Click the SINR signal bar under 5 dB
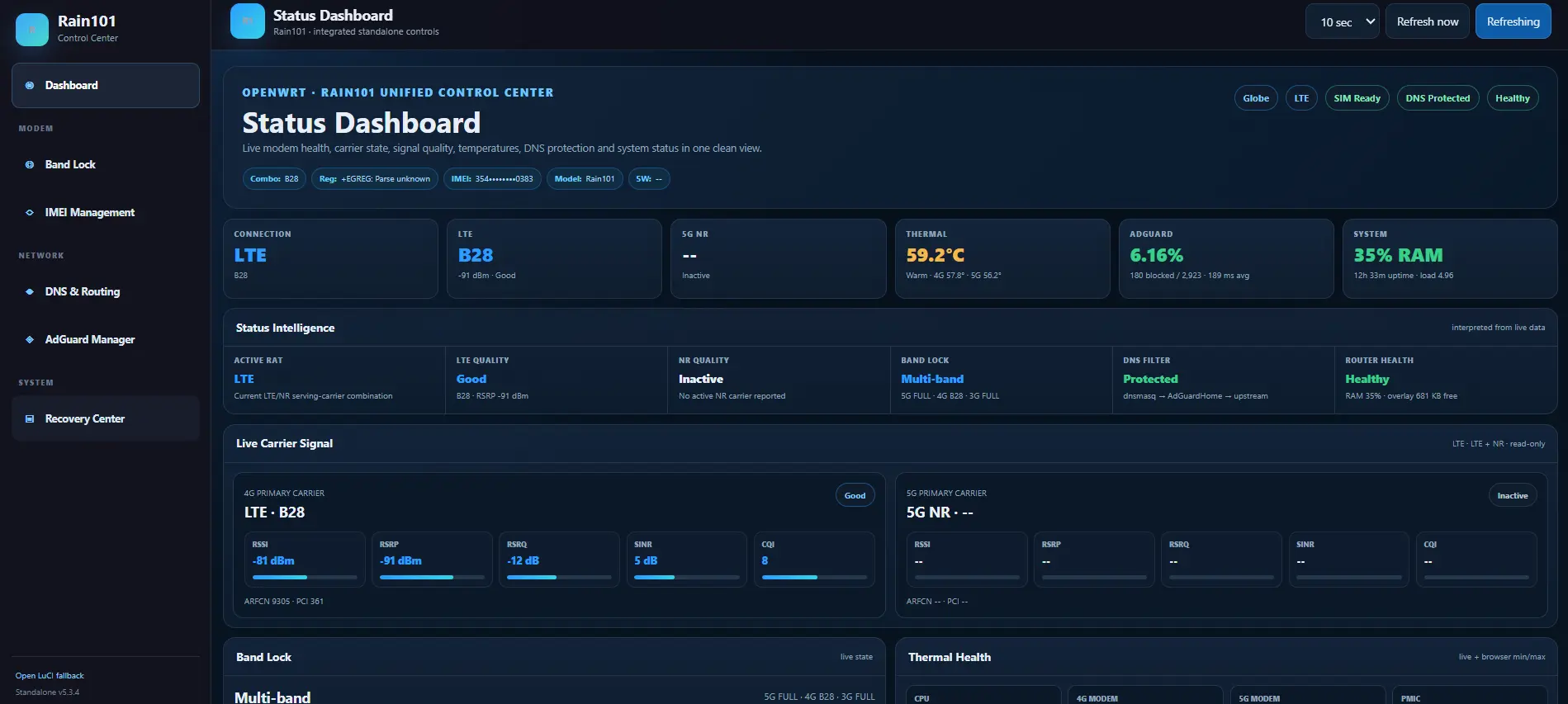The width and height of the screenshot is (1568, 704). (686, 577)
